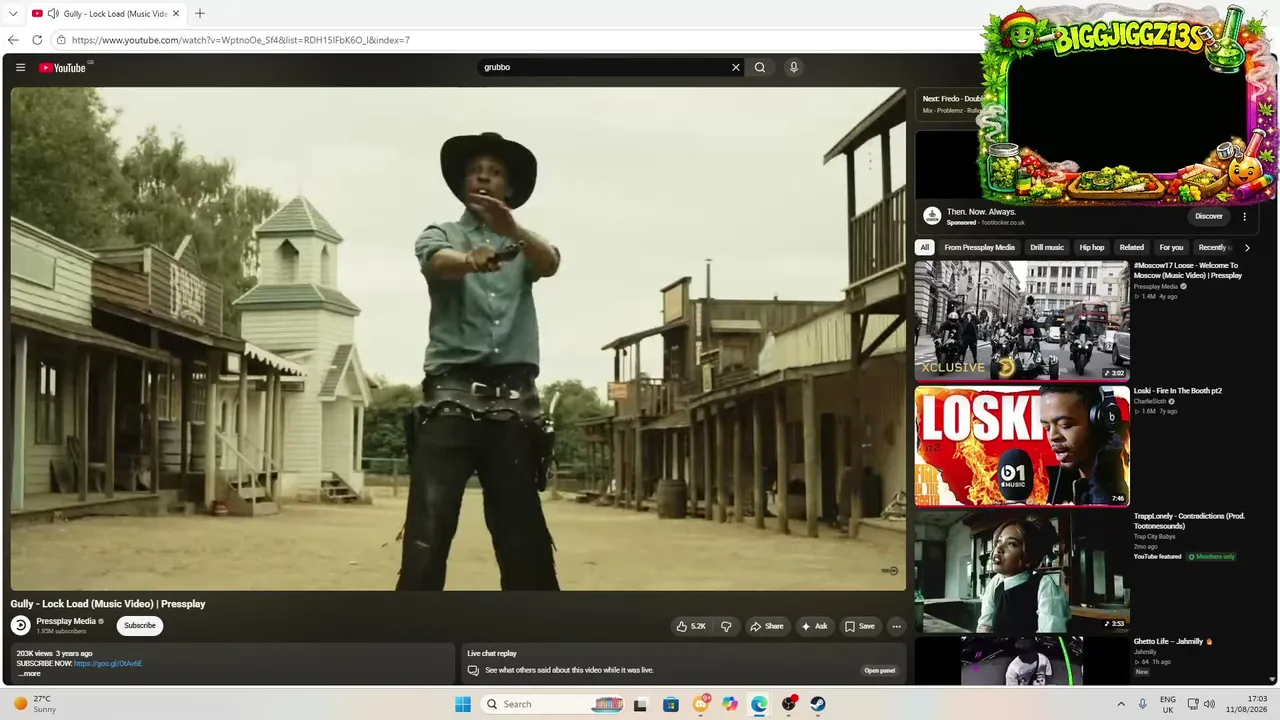This screenshot has height=720, width=1280.
Task: Open more actions ellipsis under video
Action: (896, 626)
